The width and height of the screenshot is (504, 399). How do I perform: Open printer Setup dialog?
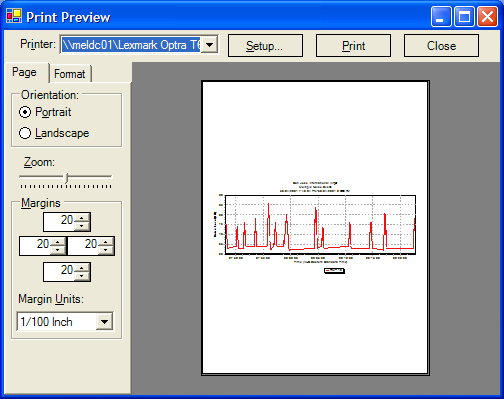[x=265, y=46]
